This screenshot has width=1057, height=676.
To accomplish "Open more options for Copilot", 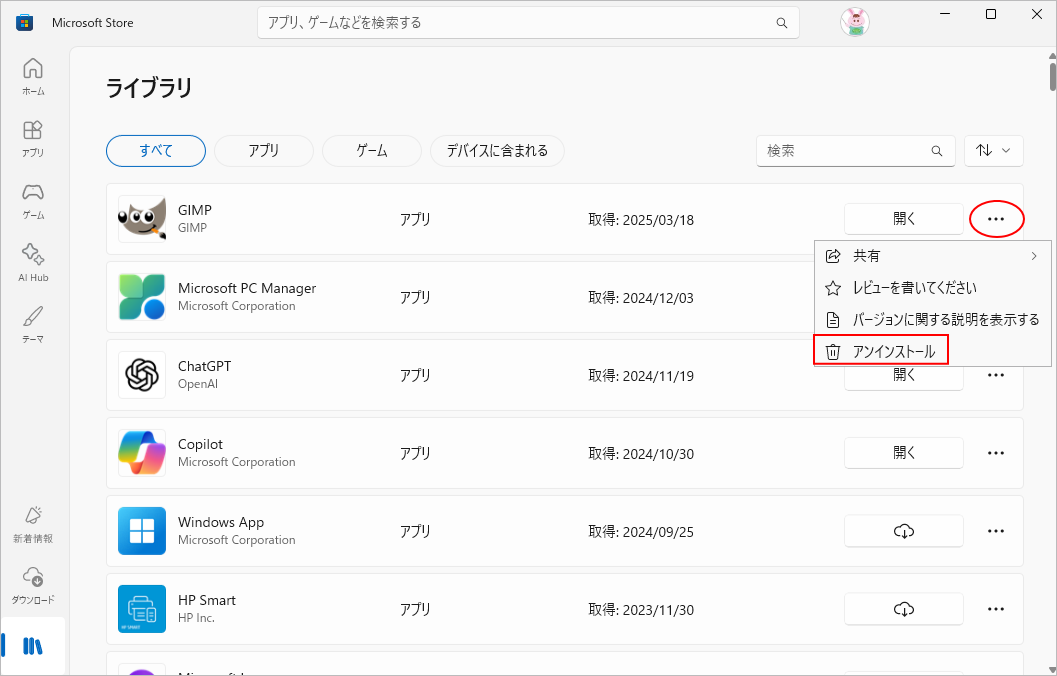I will click(995, 453).
